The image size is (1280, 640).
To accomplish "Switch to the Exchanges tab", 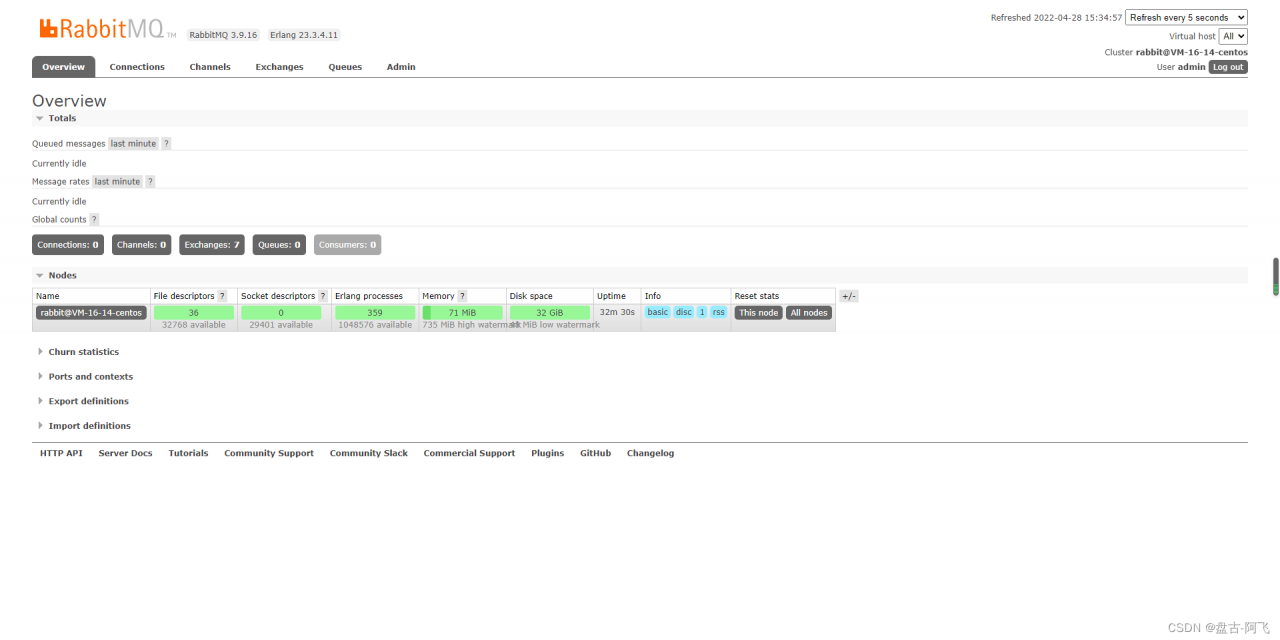I will point(279,67).
